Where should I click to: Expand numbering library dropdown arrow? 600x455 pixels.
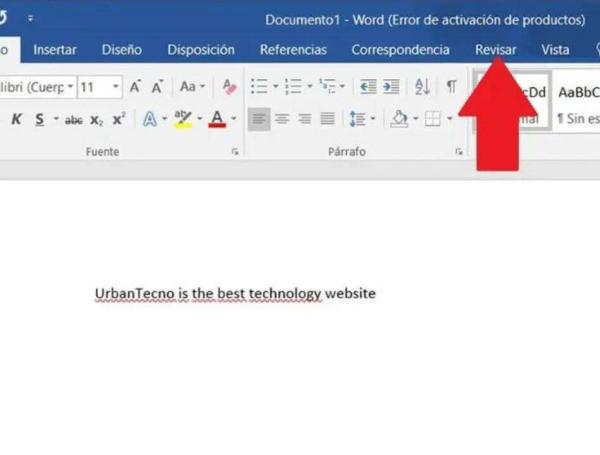(310, 86)
